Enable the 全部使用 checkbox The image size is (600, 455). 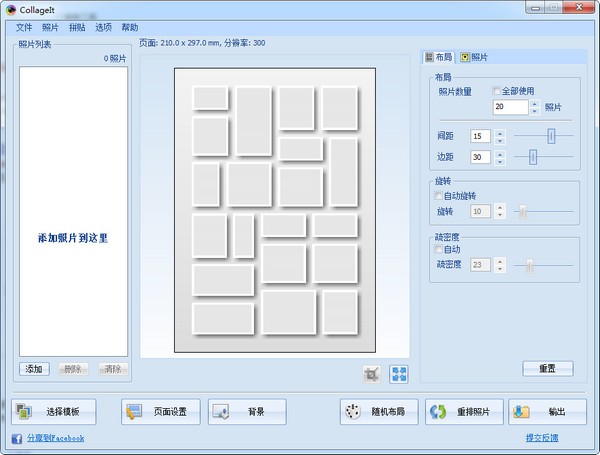coord(497,91)
